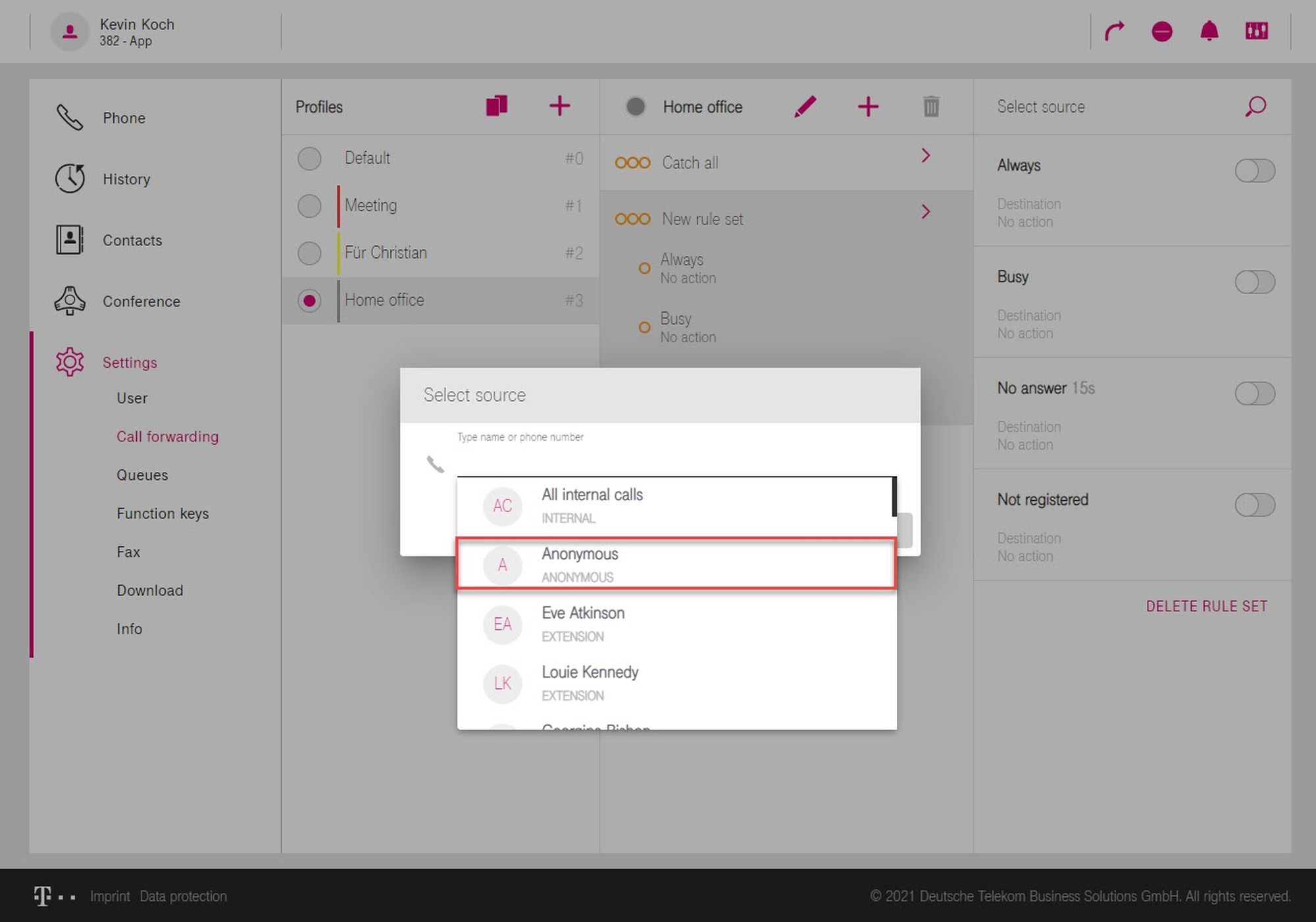Delete Home office with trash icon

[x=930, y=106]
